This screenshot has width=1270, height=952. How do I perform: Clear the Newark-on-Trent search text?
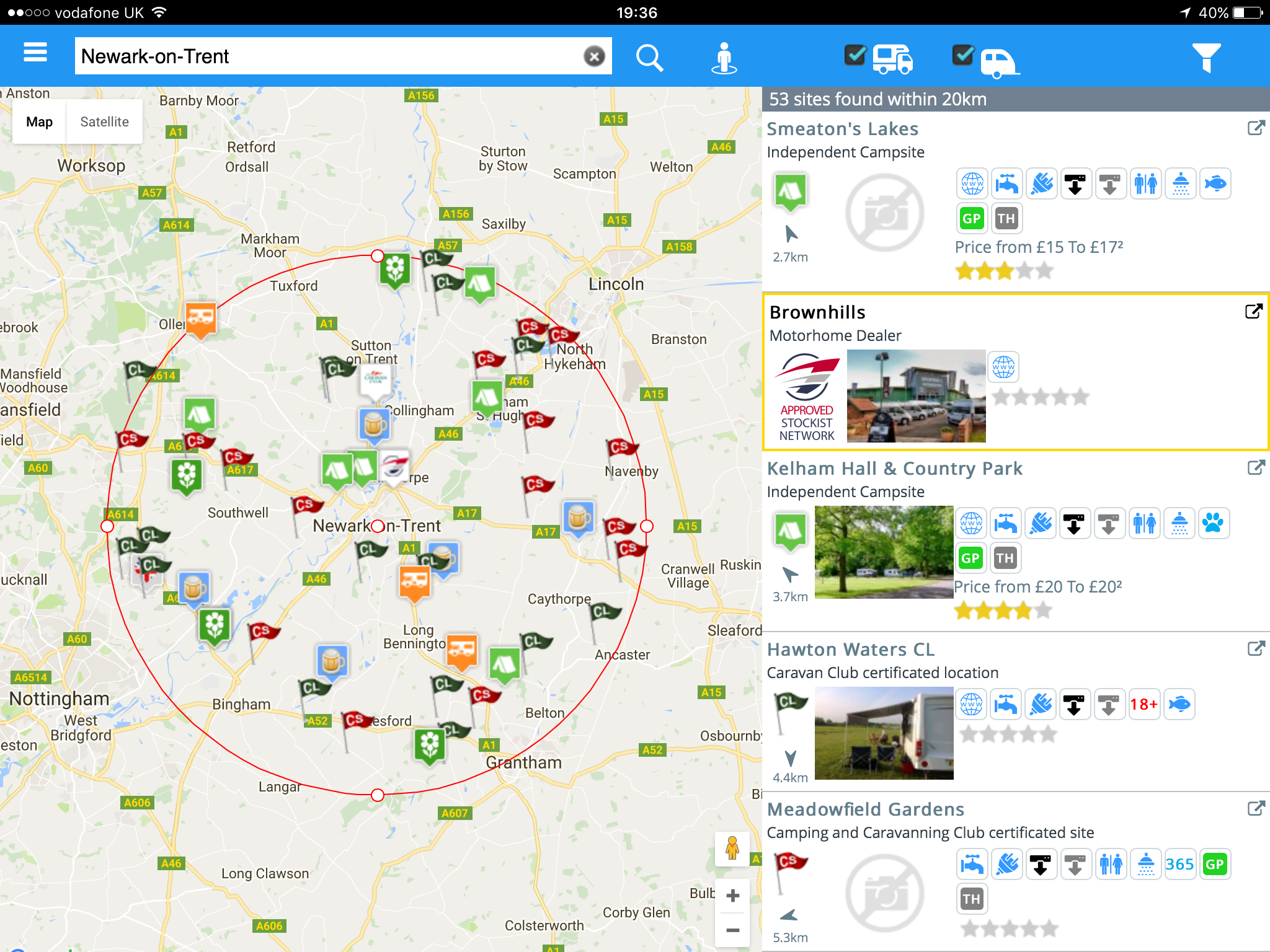[x=594, y=56]
